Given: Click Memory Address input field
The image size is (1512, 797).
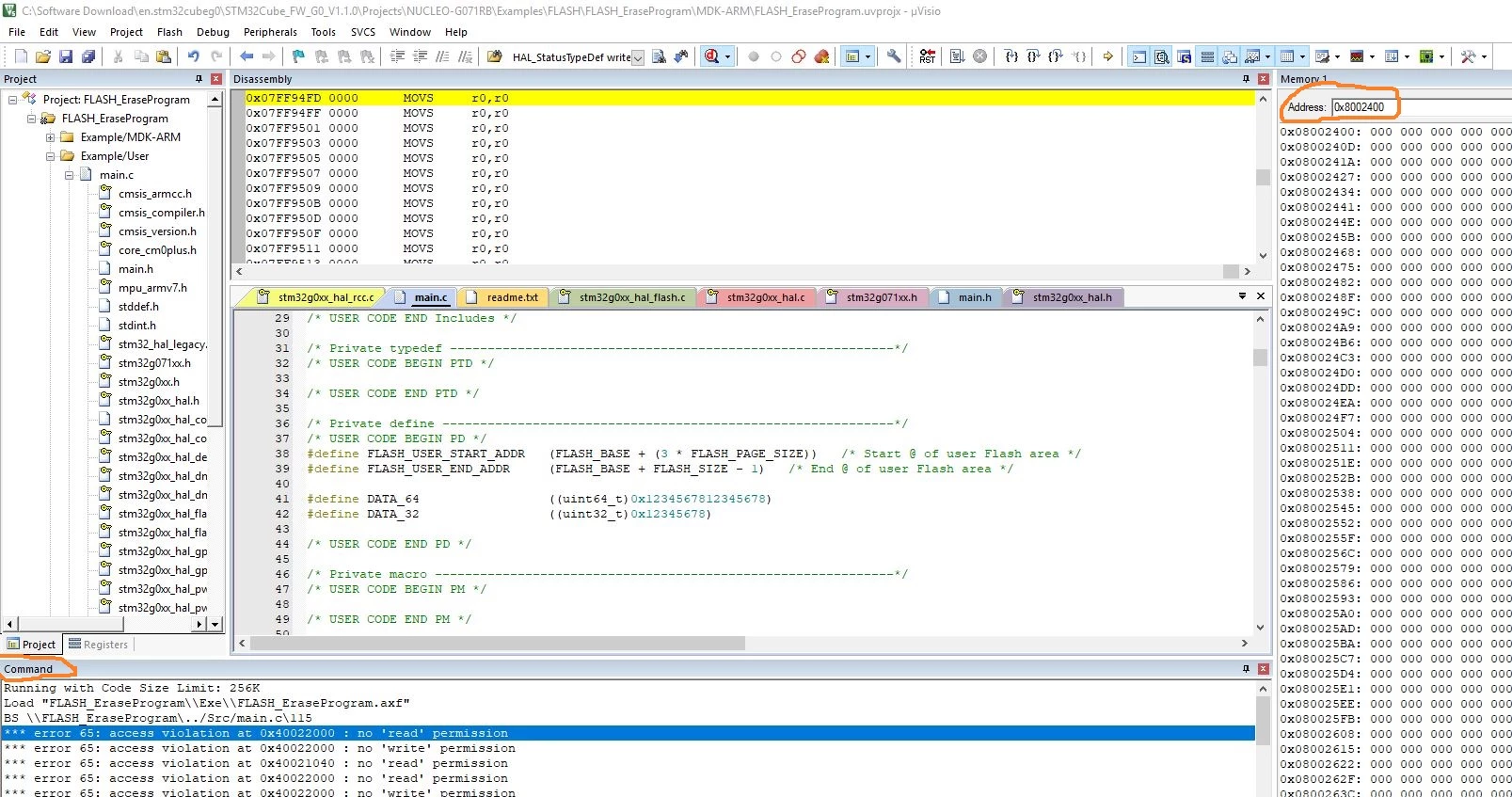Looking at the screenshot, I should pyautogui.click(x=1421, y=107).
